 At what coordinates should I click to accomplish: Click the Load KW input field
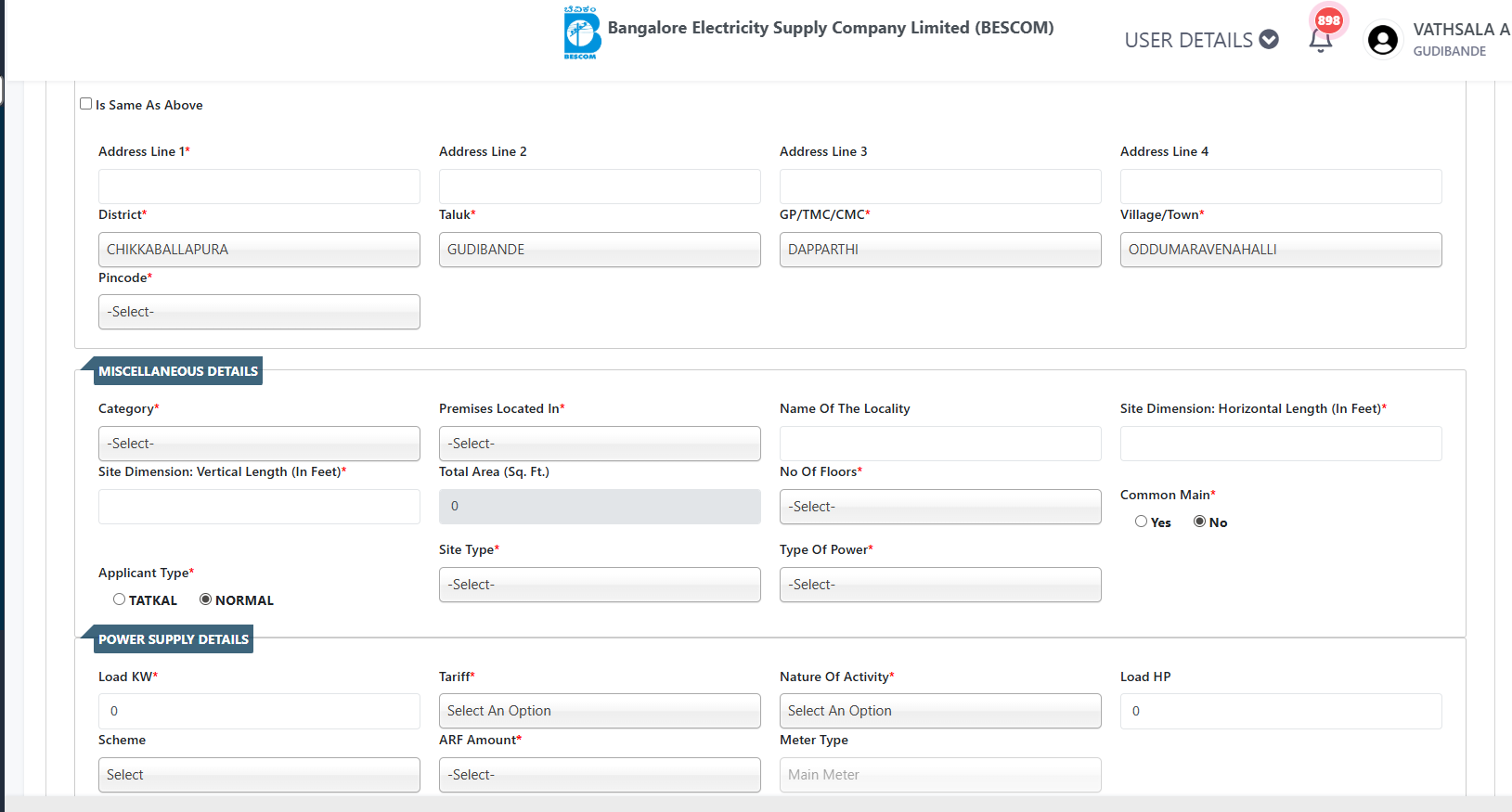coord(259,711)
